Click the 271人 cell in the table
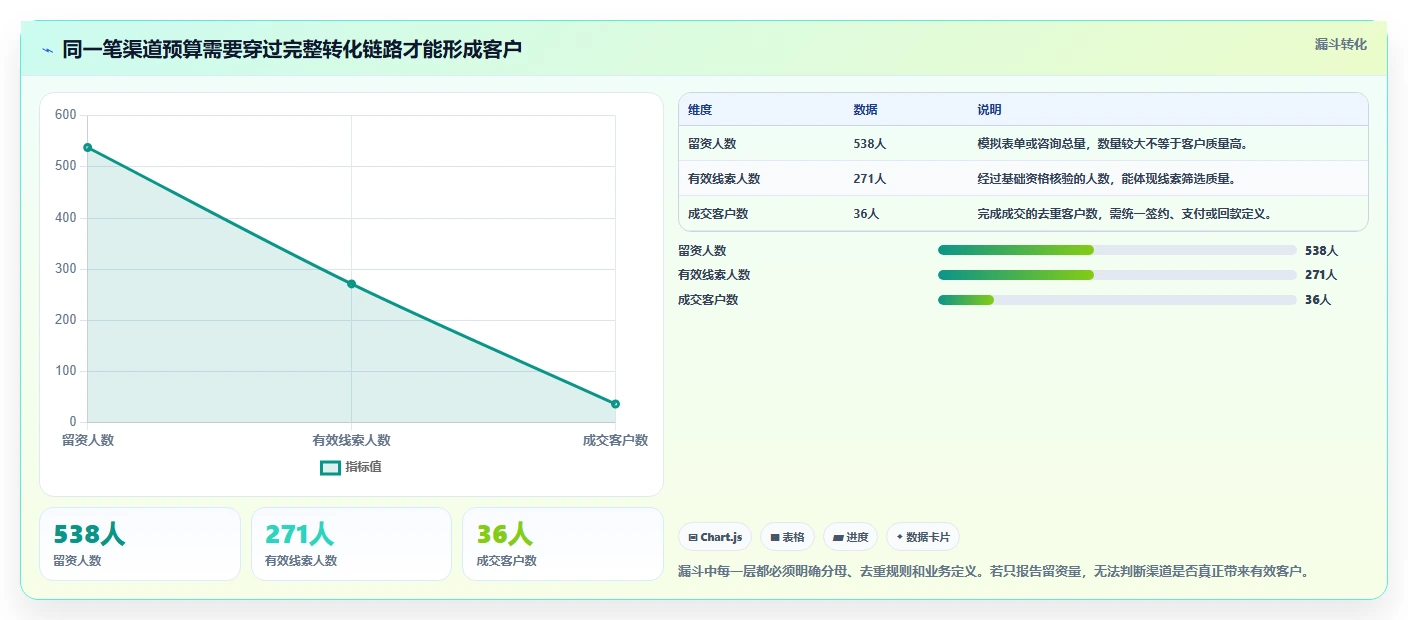Screen dimensions: 1408x620 [x=870, y=179]
